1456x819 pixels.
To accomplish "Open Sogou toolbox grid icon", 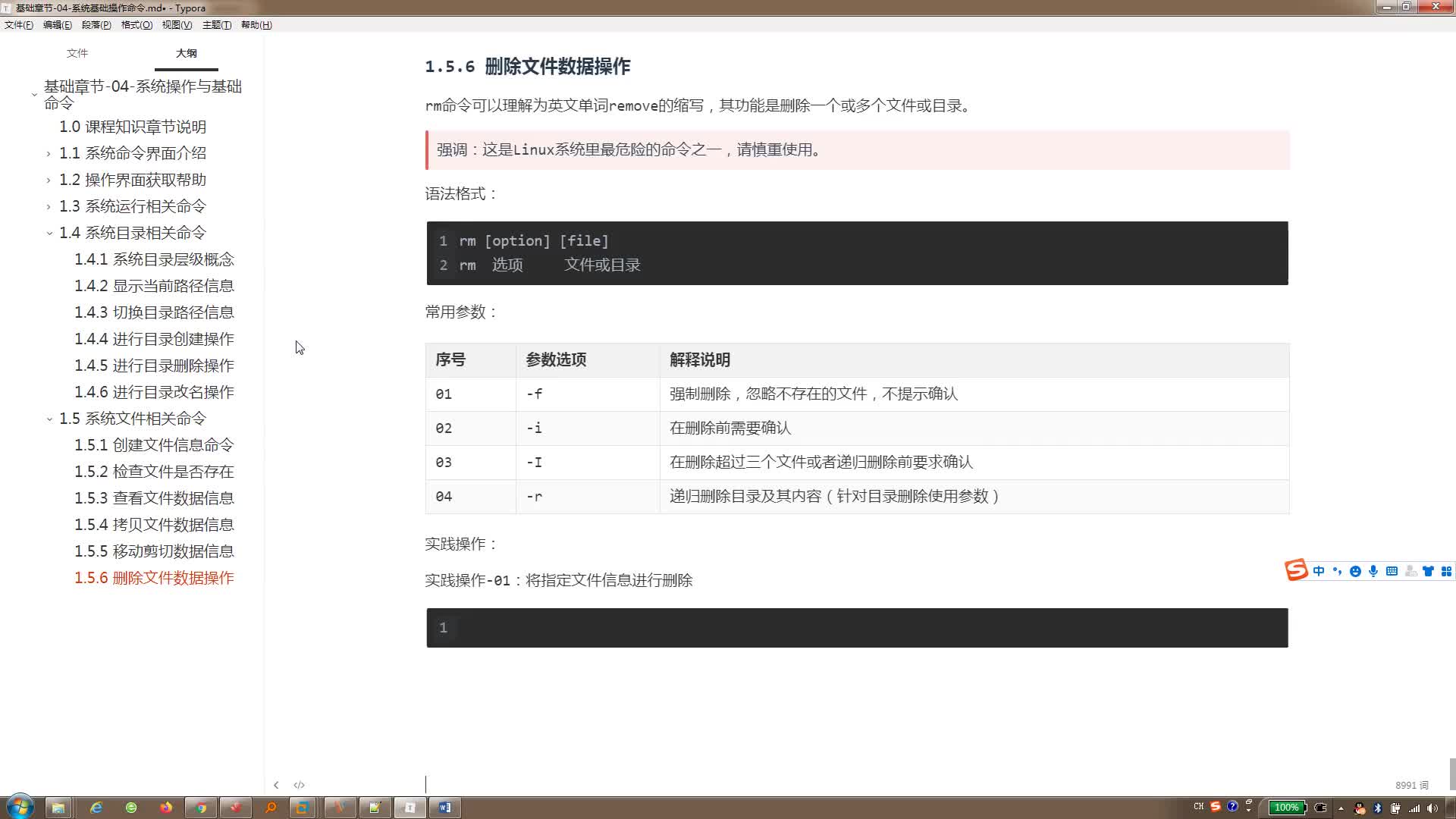I will [1446, 571].
